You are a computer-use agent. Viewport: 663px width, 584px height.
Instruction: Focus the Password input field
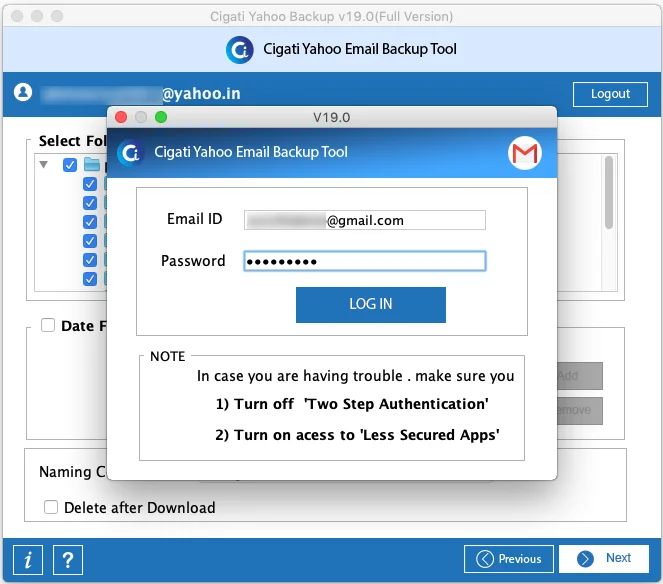point(364,261)
